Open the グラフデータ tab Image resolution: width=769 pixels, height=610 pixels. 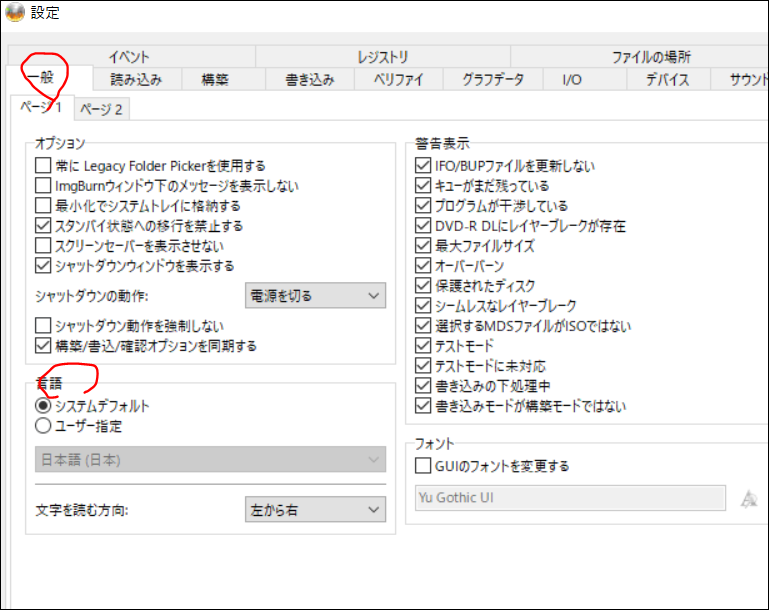(493, 79)
